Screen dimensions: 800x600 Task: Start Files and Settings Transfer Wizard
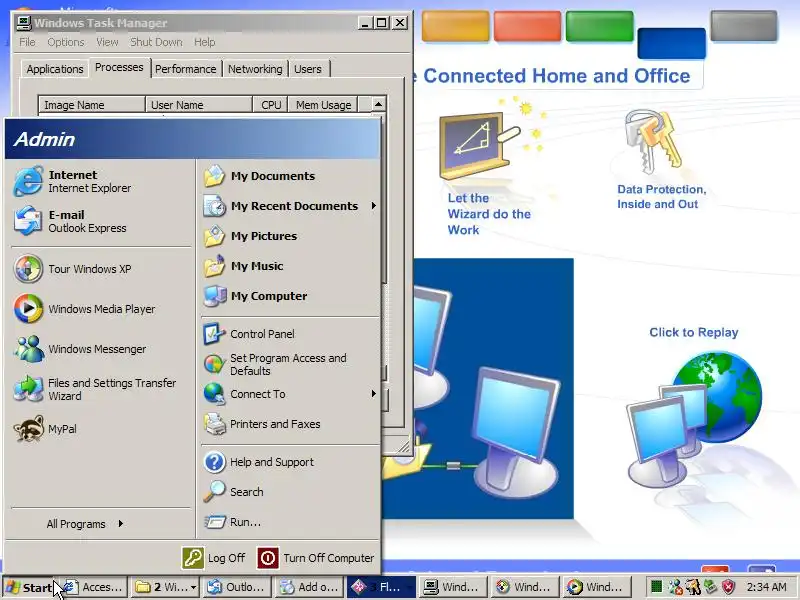(x=99, y=389)
